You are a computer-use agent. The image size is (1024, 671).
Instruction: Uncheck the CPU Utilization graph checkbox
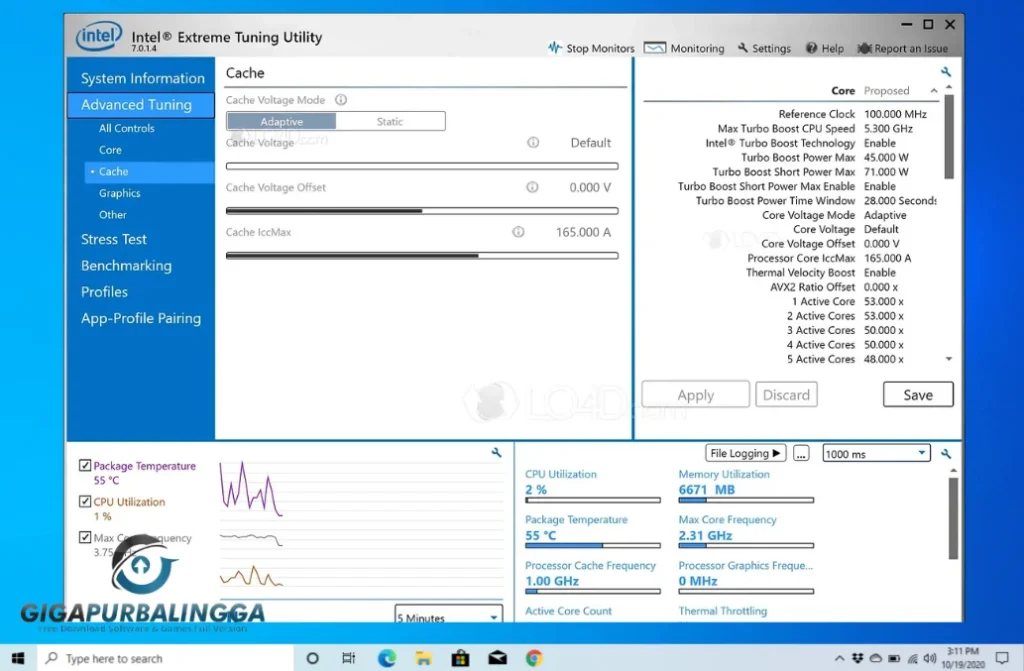click(85, 501)
